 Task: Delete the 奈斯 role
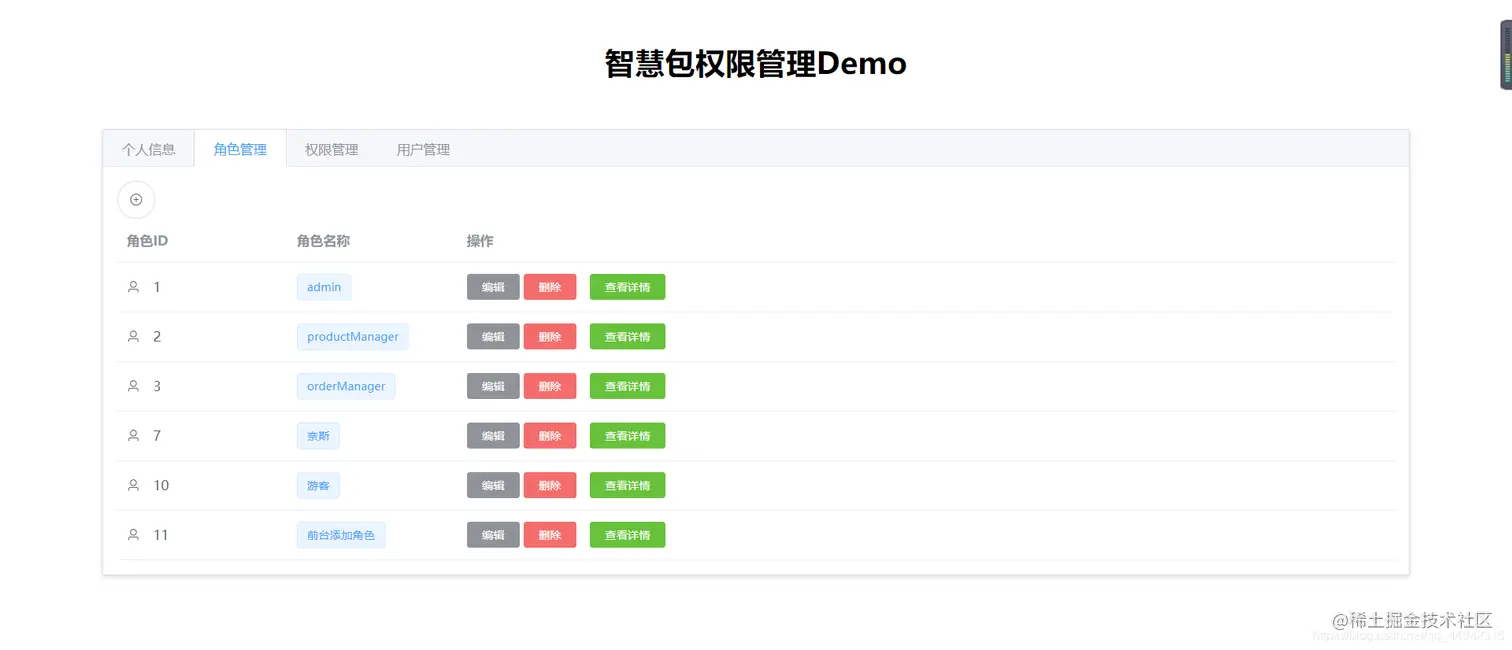pos(550,436)
